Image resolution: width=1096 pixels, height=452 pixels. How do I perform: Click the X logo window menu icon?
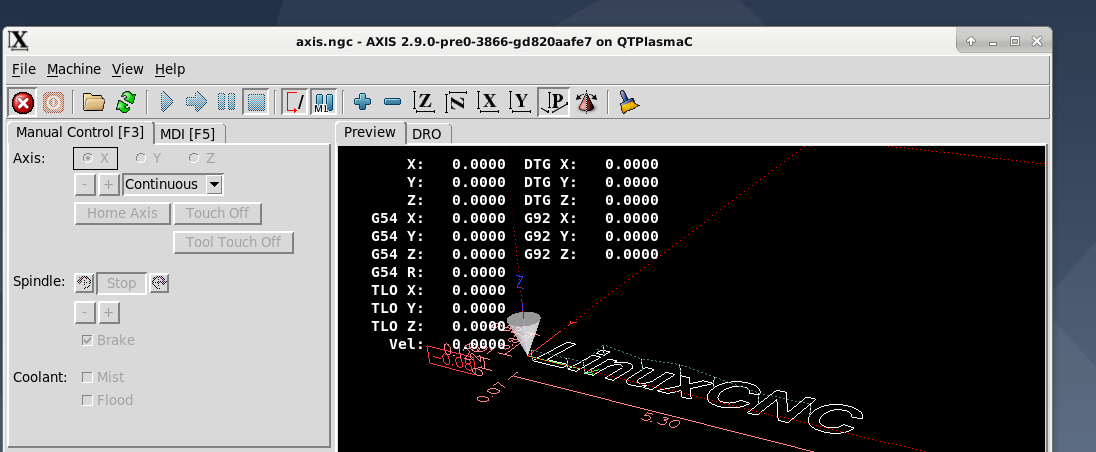coord(19,41)
